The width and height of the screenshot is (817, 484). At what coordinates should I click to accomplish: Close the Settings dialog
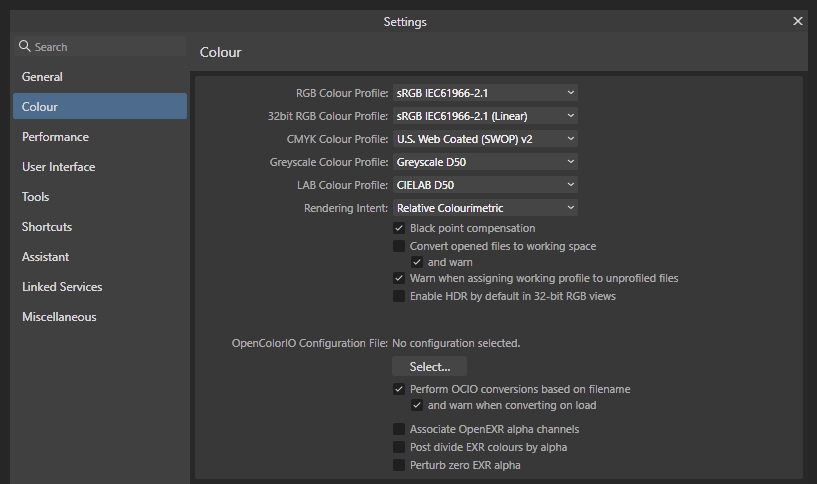point(798,21)
